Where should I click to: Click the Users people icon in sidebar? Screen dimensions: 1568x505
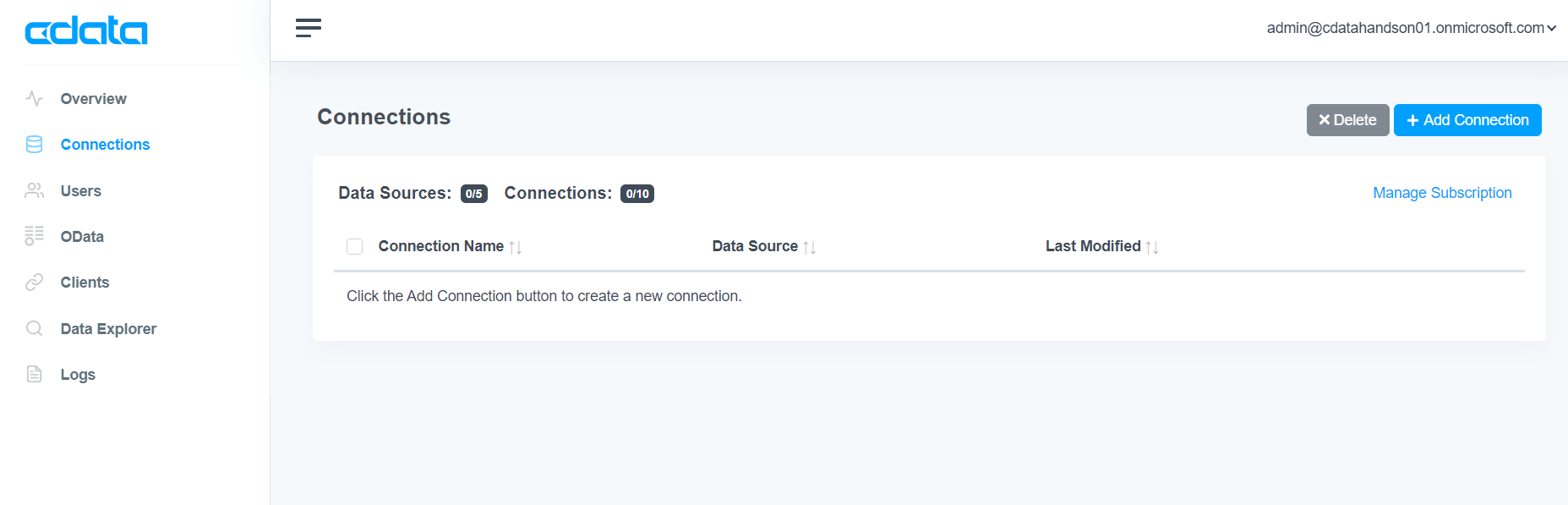click(34, 191)
